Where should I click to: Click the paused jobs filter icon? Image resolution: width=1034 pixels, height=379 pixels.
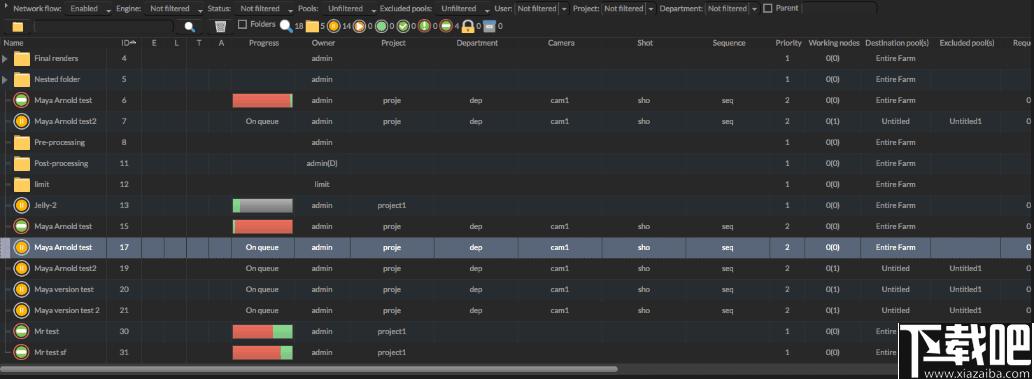click(x=334, y=26)
